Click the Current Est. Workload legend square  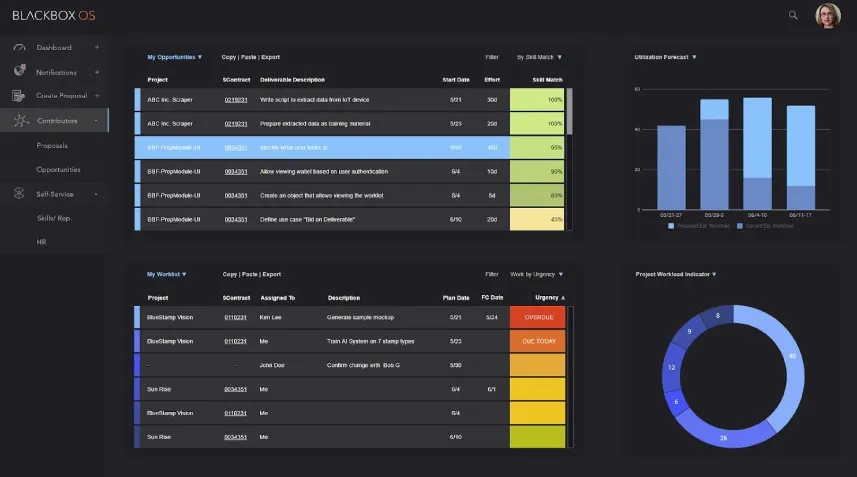pyautogui.click(x=739, y=226)
